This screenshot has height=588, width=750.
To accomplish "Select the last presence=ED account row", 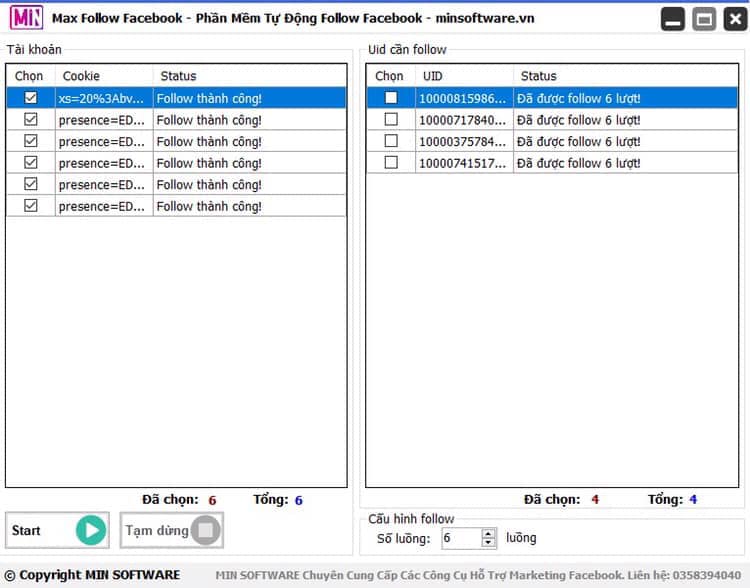I will (100, 206).
